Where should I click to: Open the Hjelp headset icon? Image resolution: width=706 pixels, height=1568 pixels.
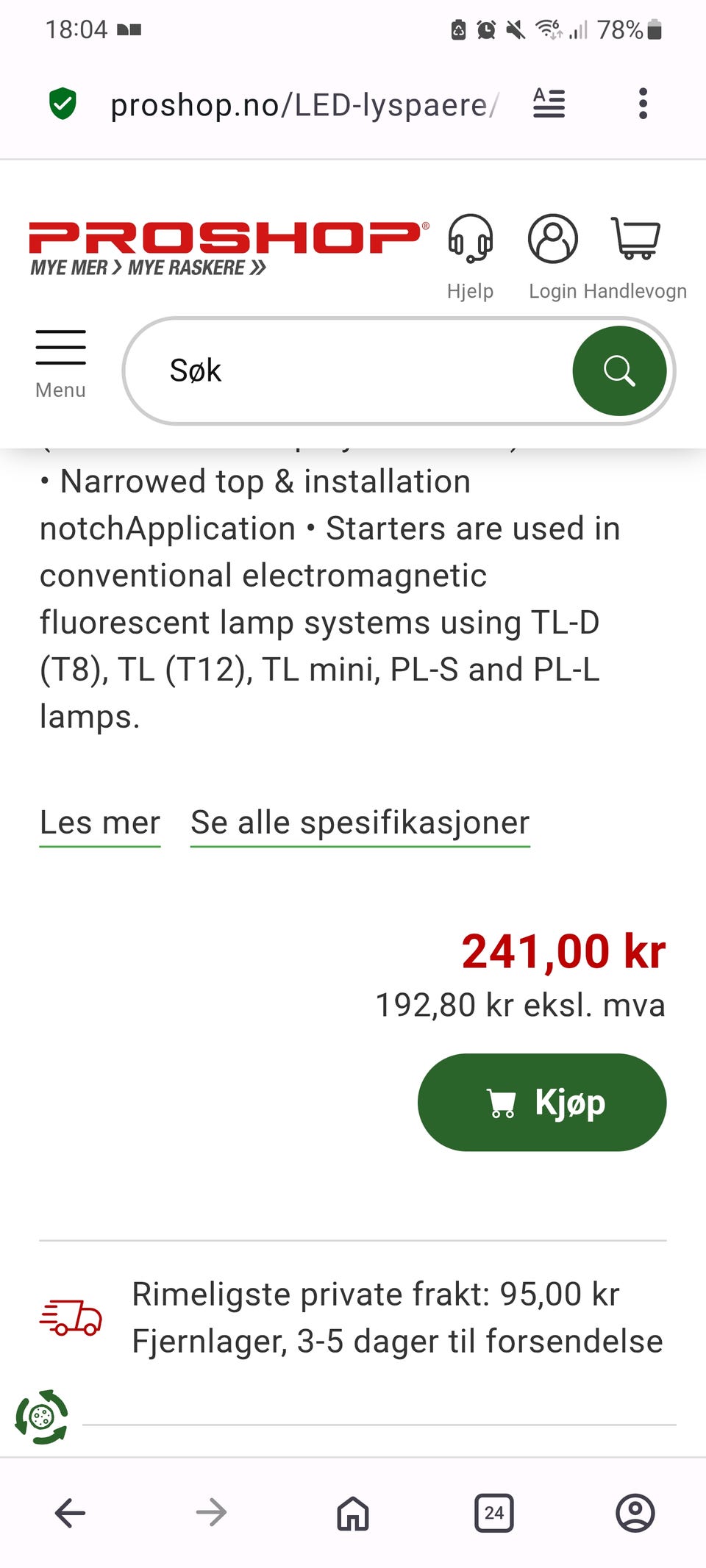click(470, 239)
